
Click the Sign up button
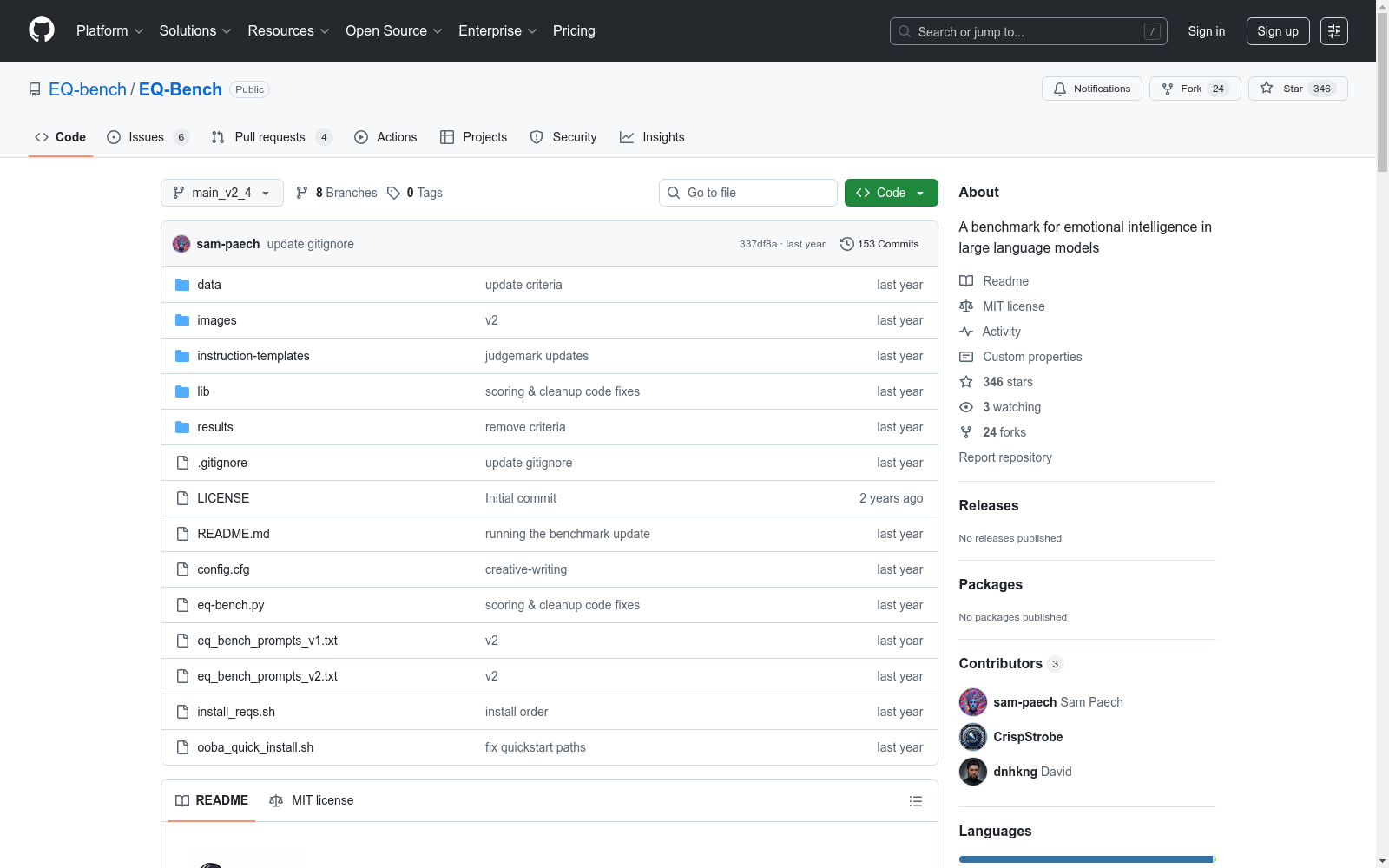coord(1278,31)
